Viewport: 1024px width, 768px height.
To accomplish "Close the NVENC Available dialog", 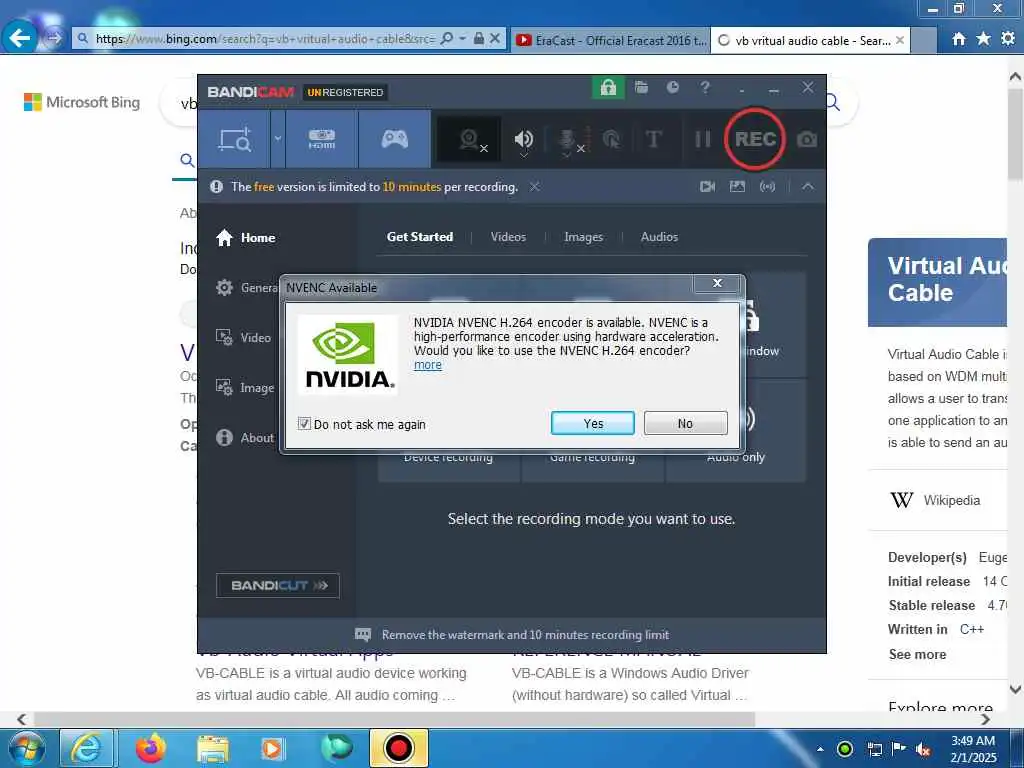I will (717, 283).
